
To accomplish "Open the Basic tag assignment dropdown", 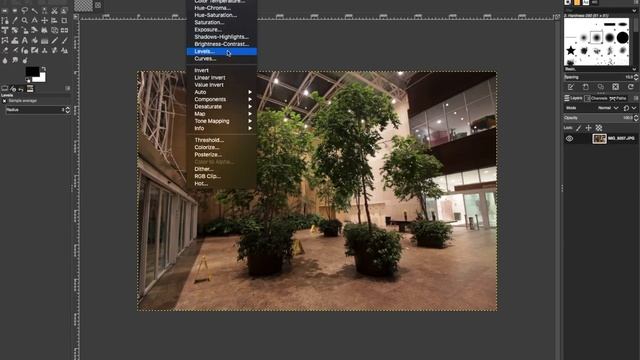I will point(634,69).
